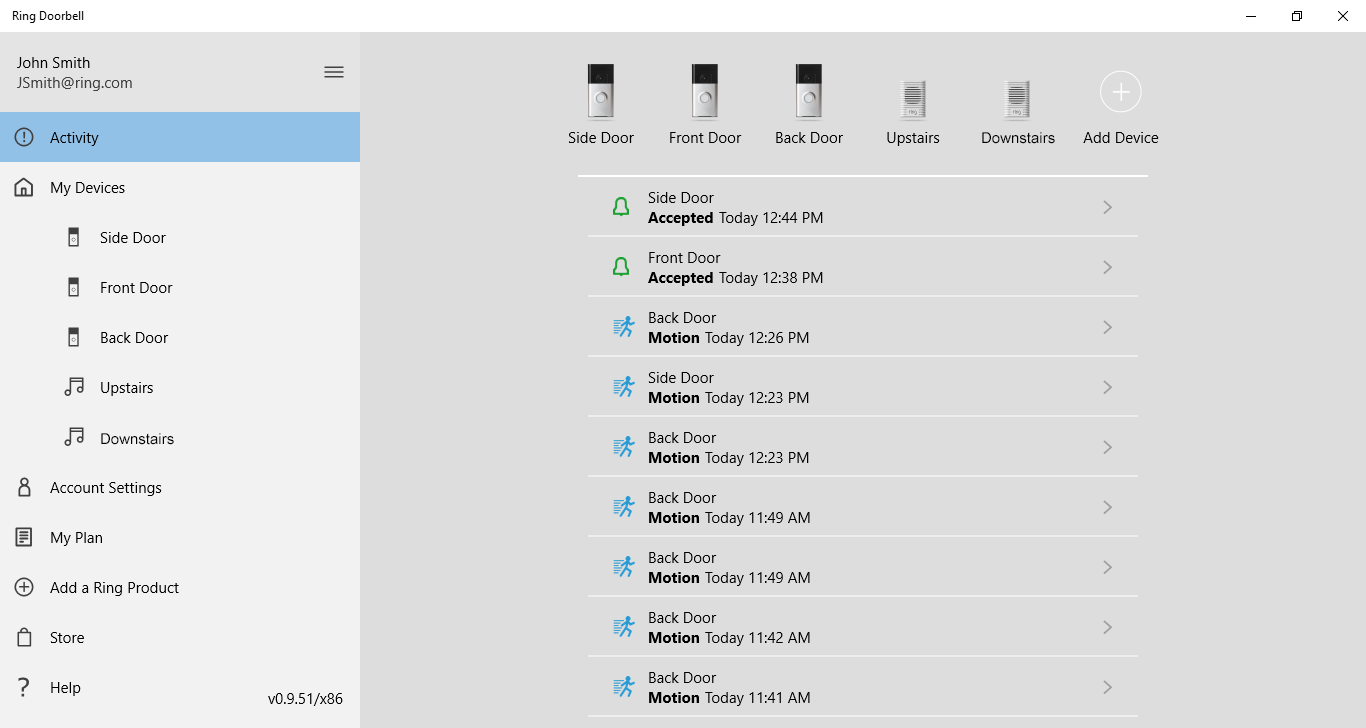Image resolution: width=1366 pixels, height=728 pixels.
Task: Click the motion runner icon for Back Door 11:41 AM
Action: click(623, 687)
